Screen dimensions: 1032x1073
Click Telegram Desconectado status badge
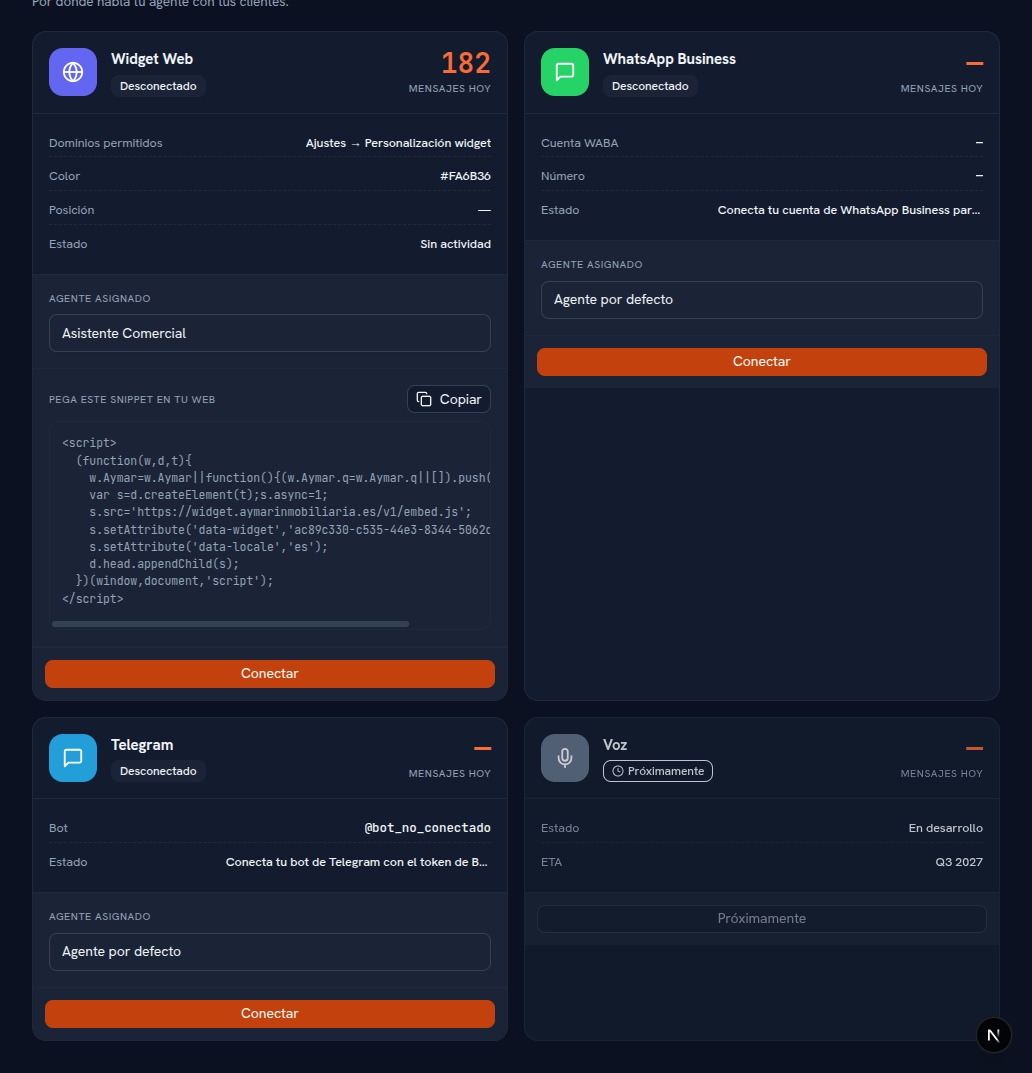[158, 771]
